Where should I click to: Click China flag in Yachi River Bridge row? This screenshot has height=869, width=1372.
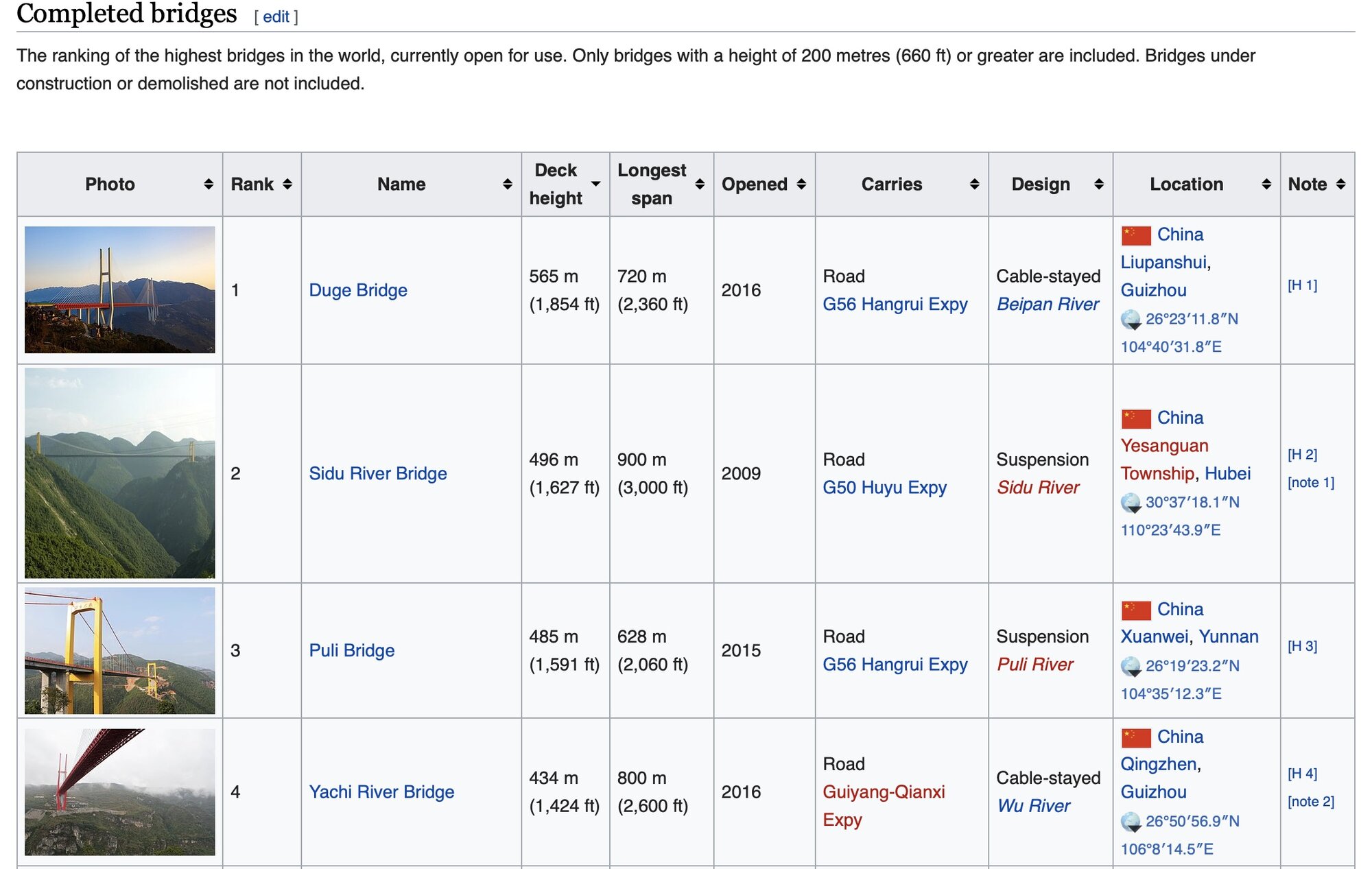click(x=1136, y=738)
